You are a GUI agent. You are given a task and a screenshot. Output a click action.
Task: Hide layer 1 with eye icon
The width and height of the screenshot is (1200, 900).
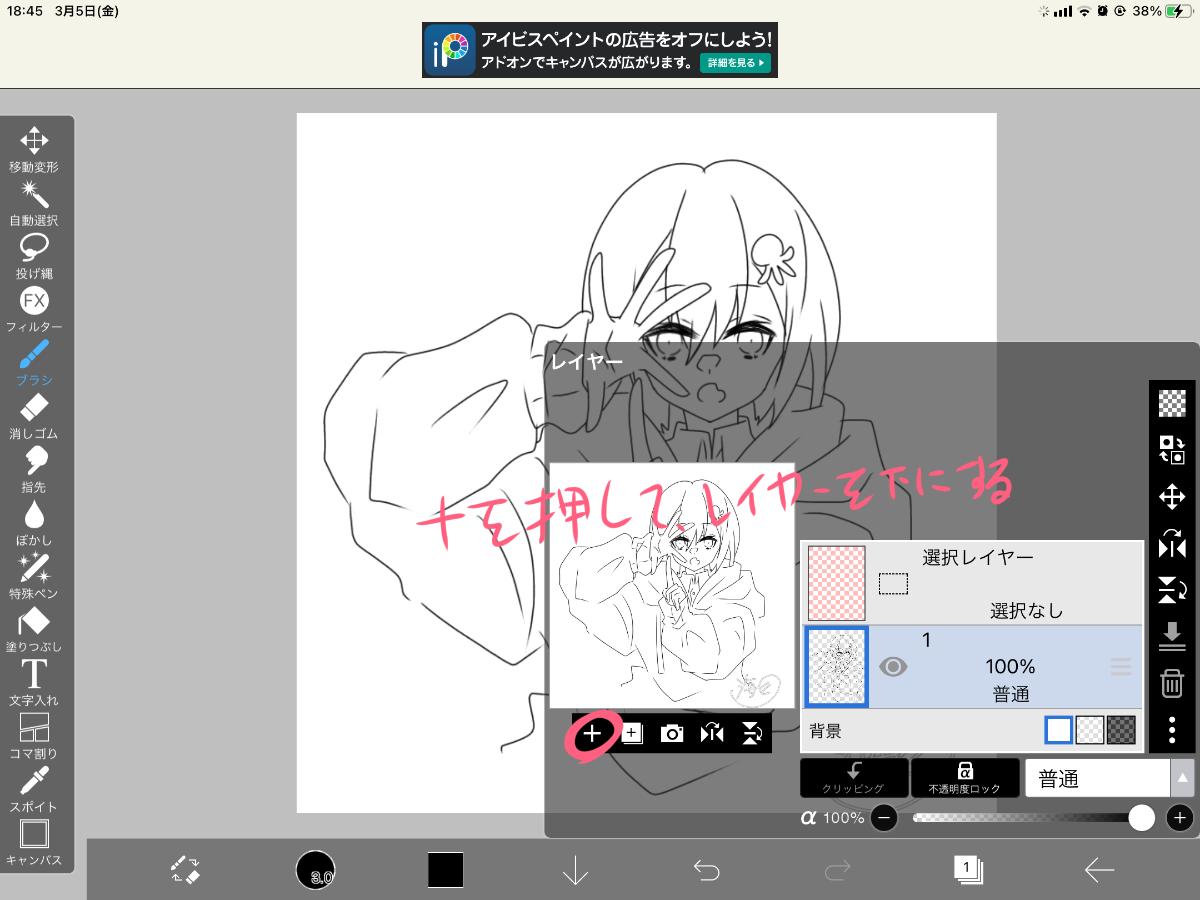tap(893, 667)
